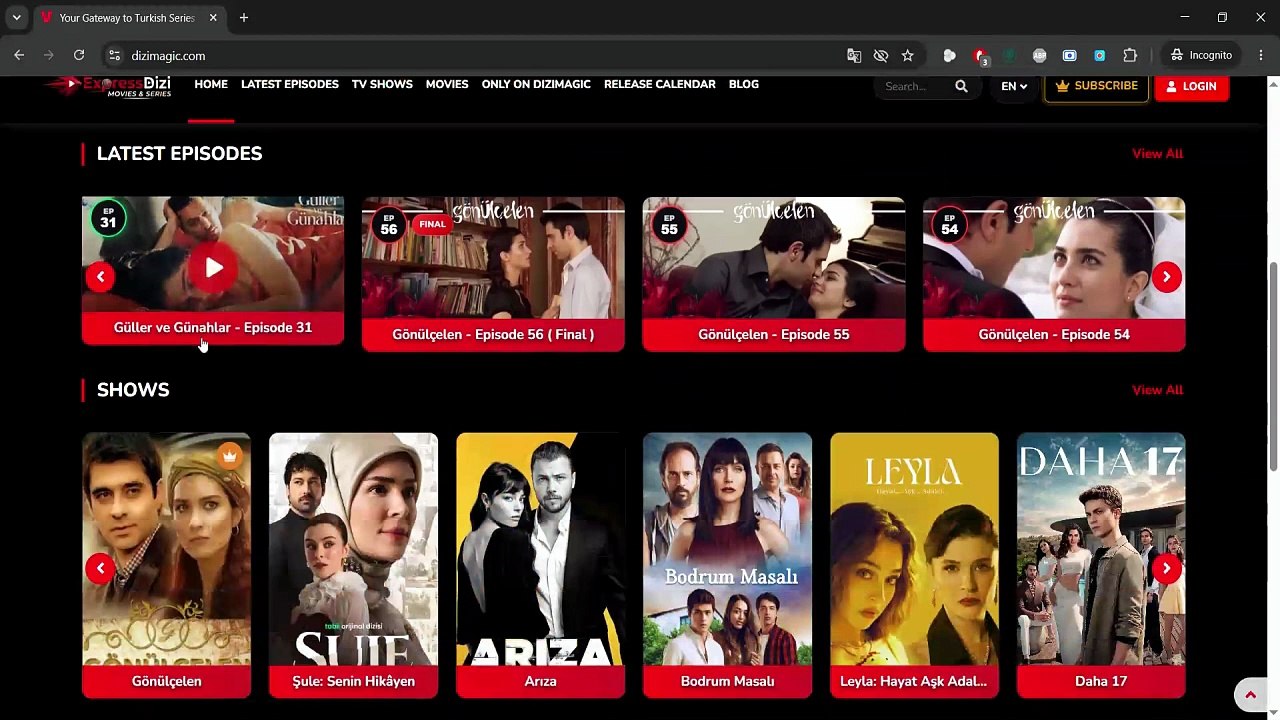This screenshot has width=1280, height=720.
Task: Reload the dizimagic.com page
Action: 79,56
